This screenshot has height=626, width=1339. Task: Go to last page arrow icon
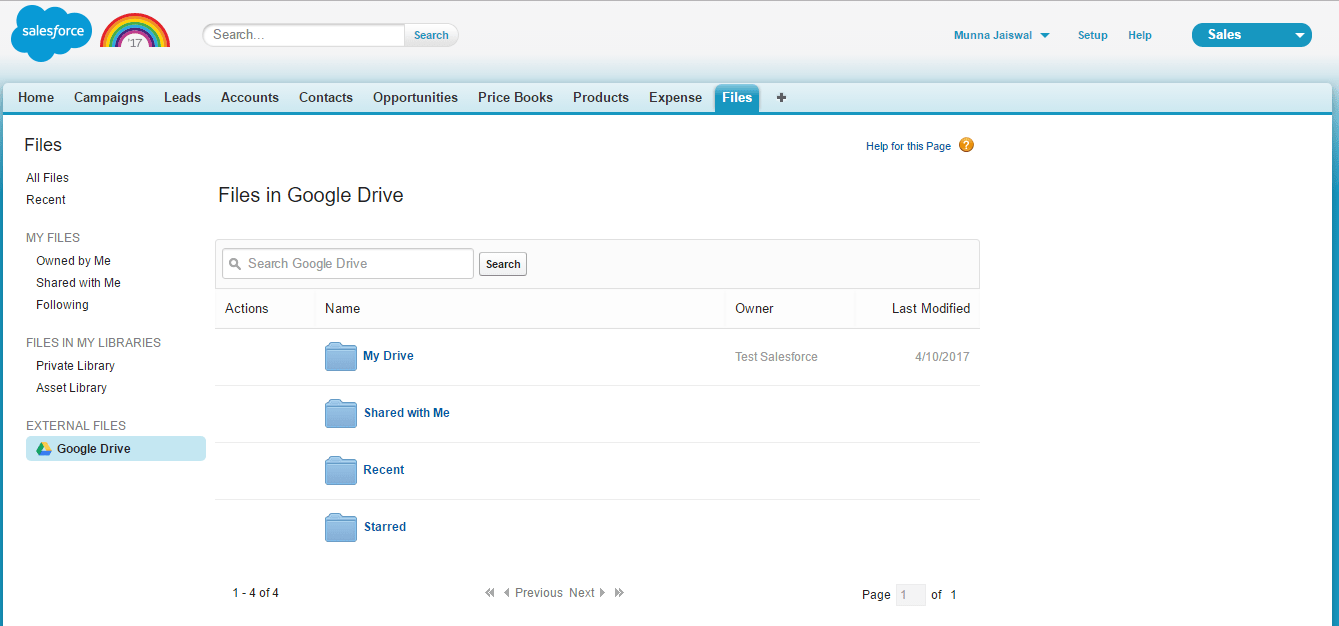click(x=619, y=593)
